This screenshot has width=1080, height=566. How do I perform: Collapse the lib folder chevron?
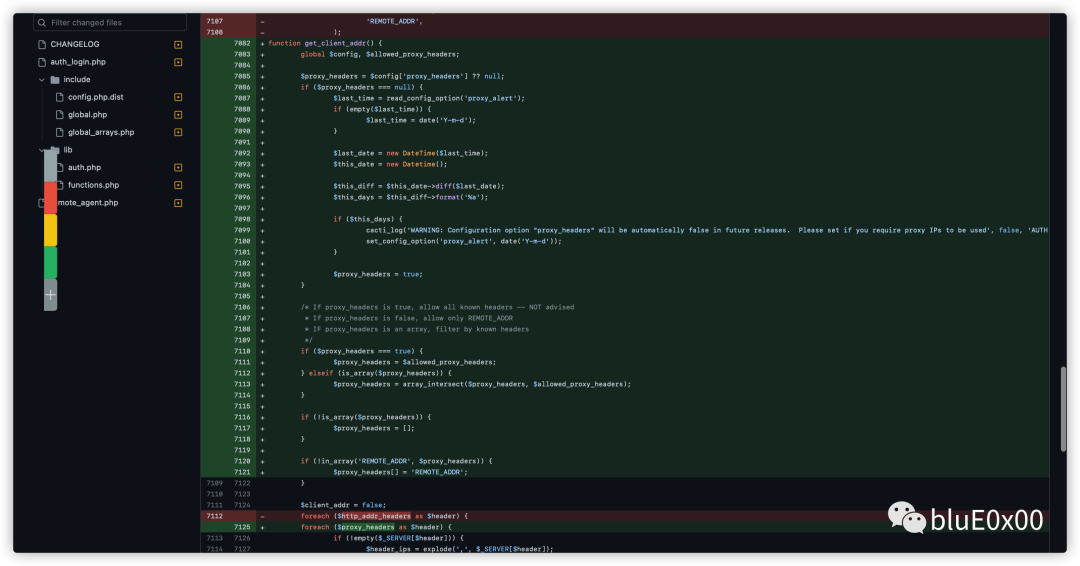[x=41, y=150]
